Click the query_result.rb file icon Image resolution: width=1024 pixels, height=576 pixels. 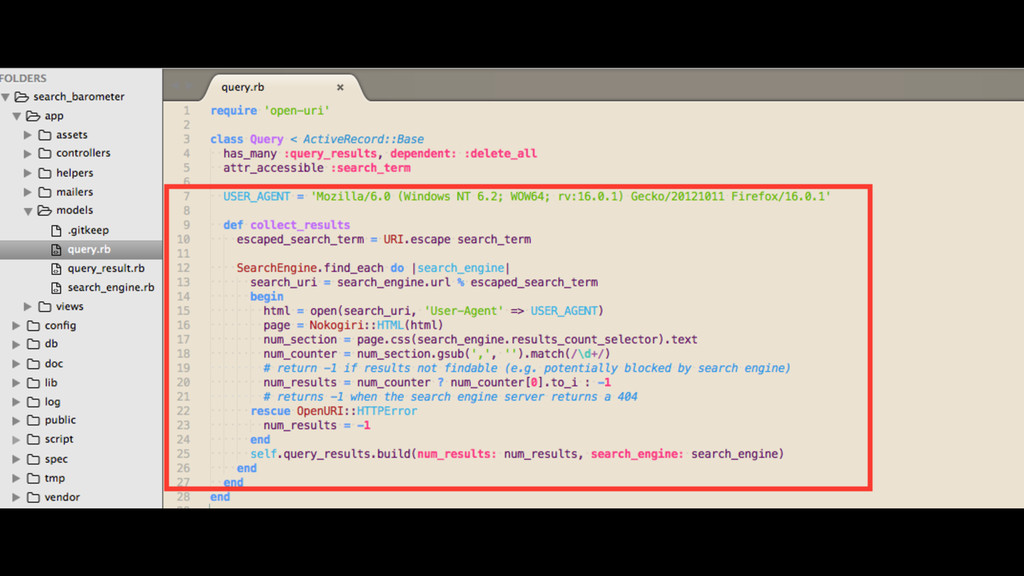(x=56, y=268)
